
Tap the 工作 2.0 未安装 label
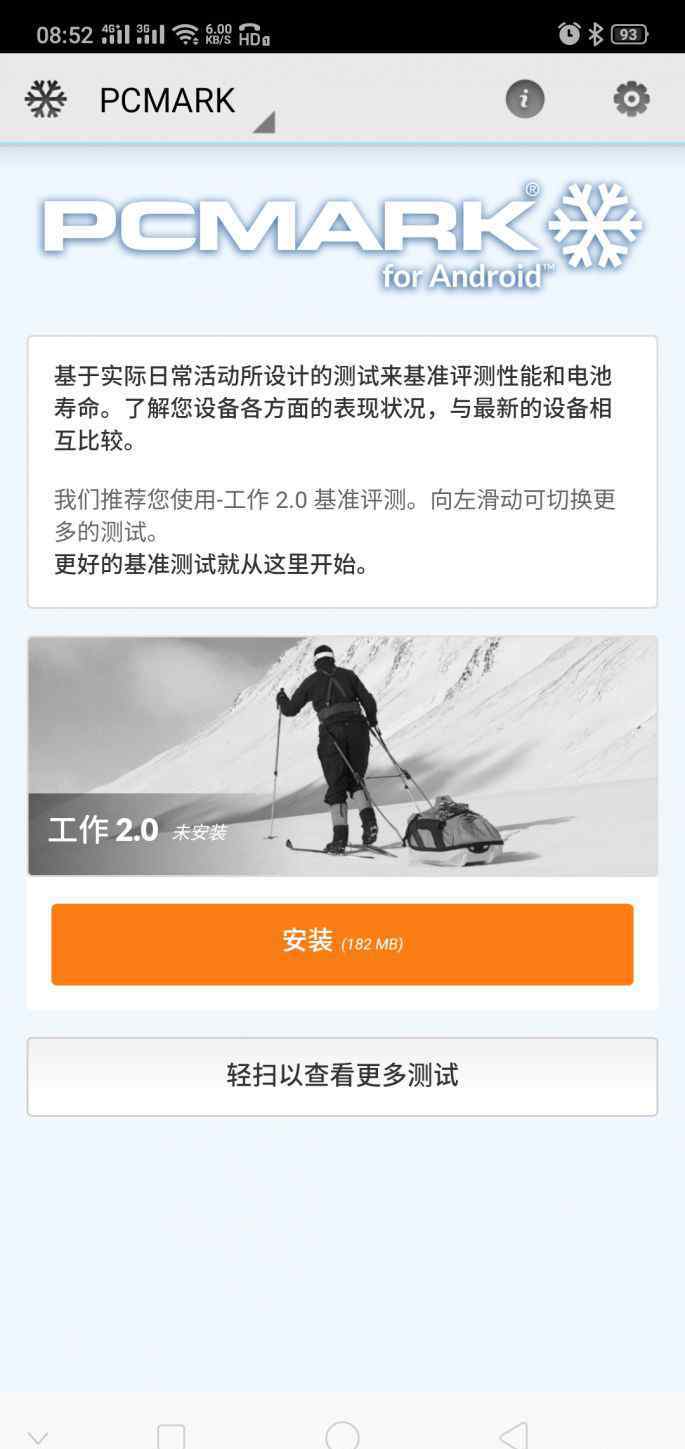click(x=137, y=830)
